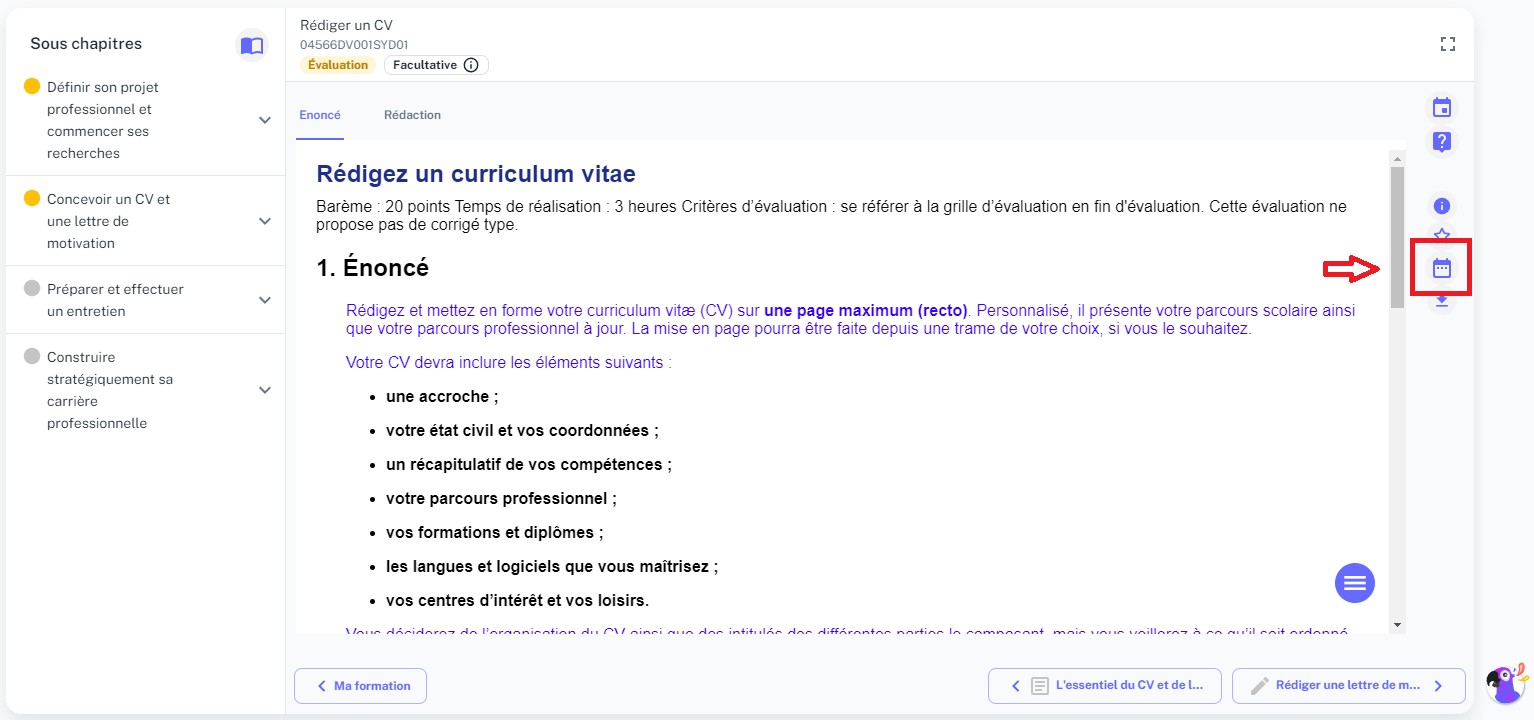
Task: Expand 'Préparer et effectuer un entretien' chapter
Action: pos(265,300)
